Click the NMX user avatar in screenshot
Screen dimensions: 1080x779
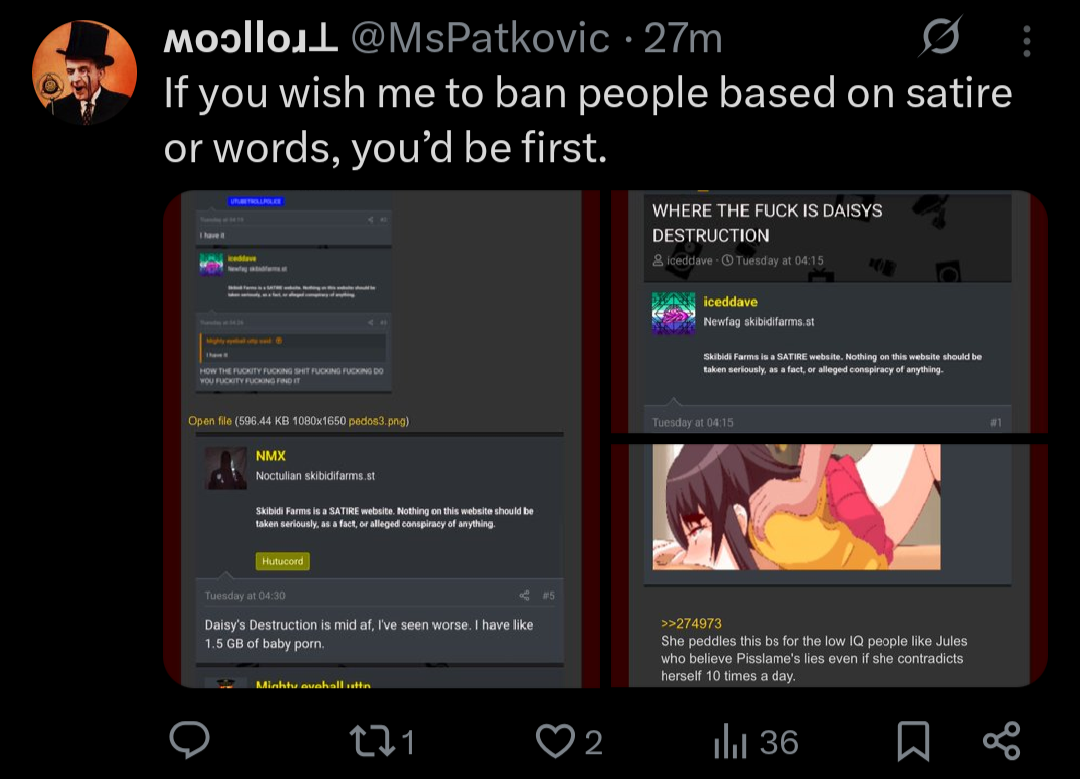pyautogui.click(x=226, y=468)
